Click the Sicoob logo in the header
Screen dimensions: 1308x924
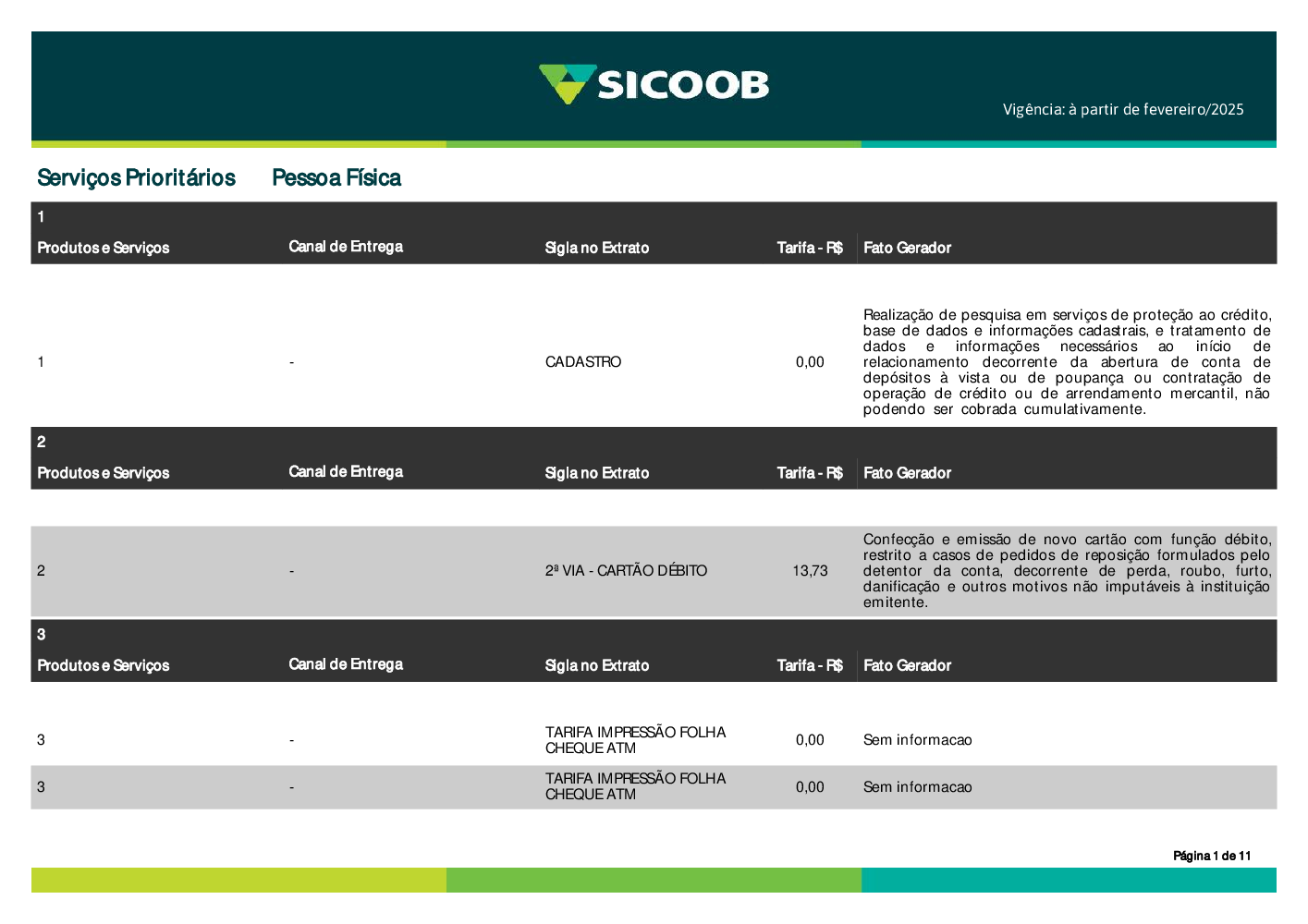pyautogui.click(x=654, y=85)
